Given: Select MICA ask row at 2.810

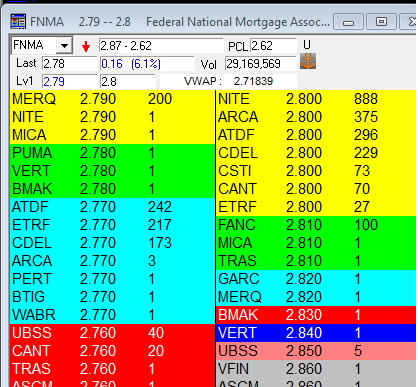Looking at the screenshot, I should click(317, 243).
